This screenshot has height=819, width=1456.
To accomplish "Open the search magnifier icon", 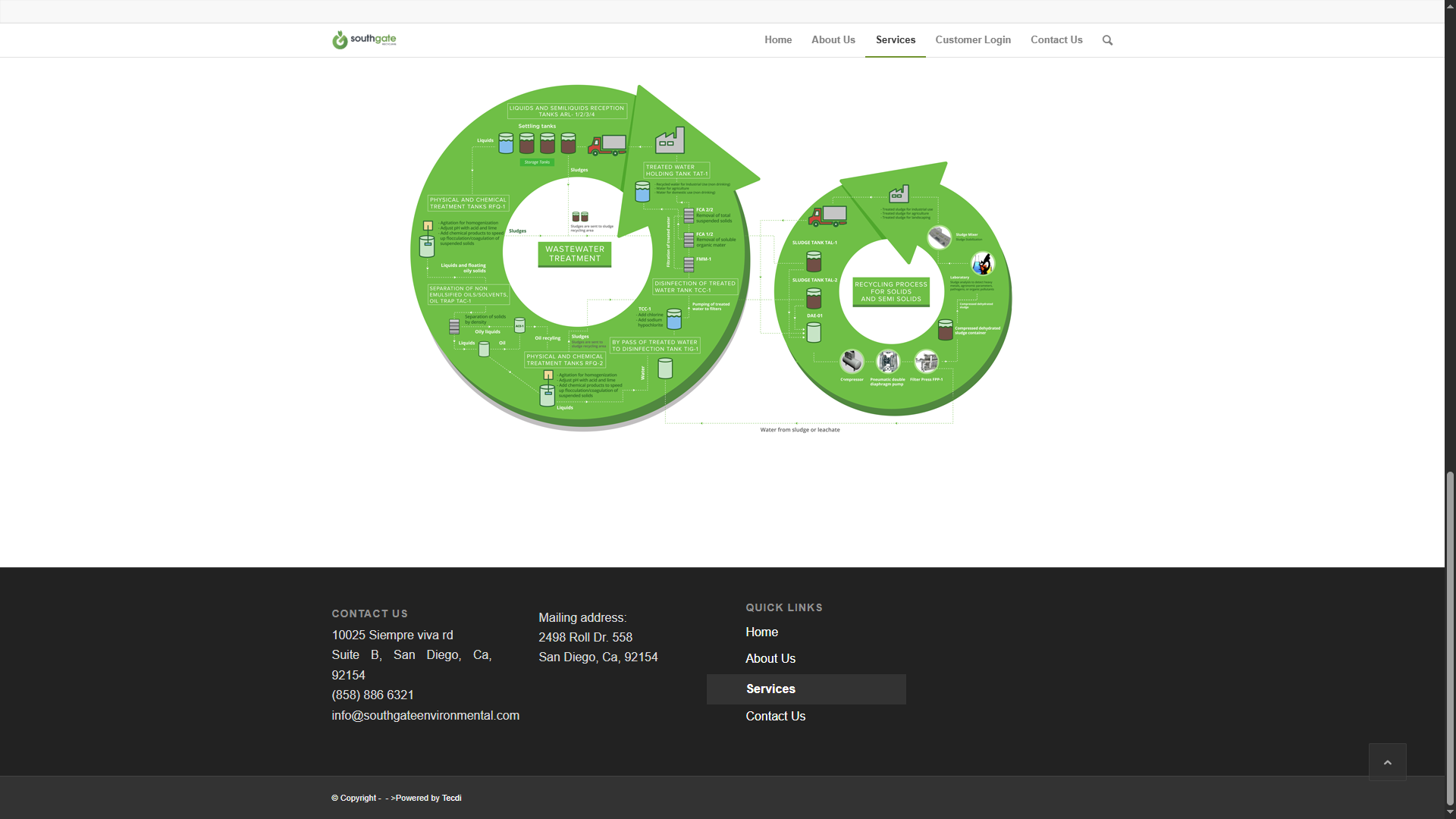I will pyautogui.click(x=1107, y=40).
